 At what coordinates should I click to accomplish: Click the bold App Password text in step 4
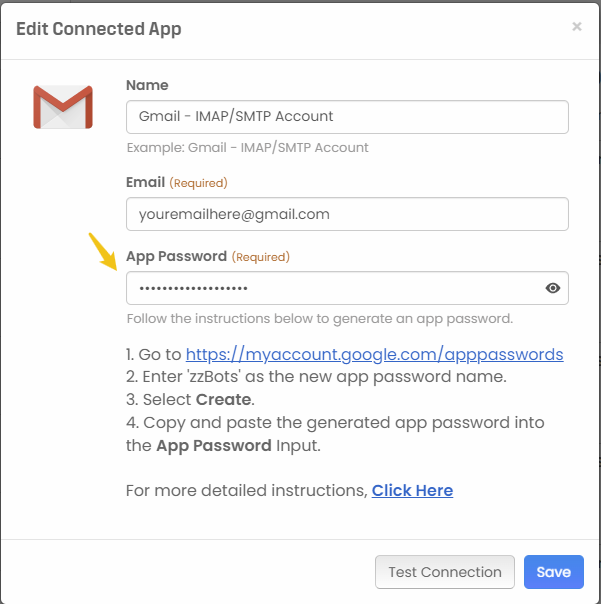[x=213, y=445]
